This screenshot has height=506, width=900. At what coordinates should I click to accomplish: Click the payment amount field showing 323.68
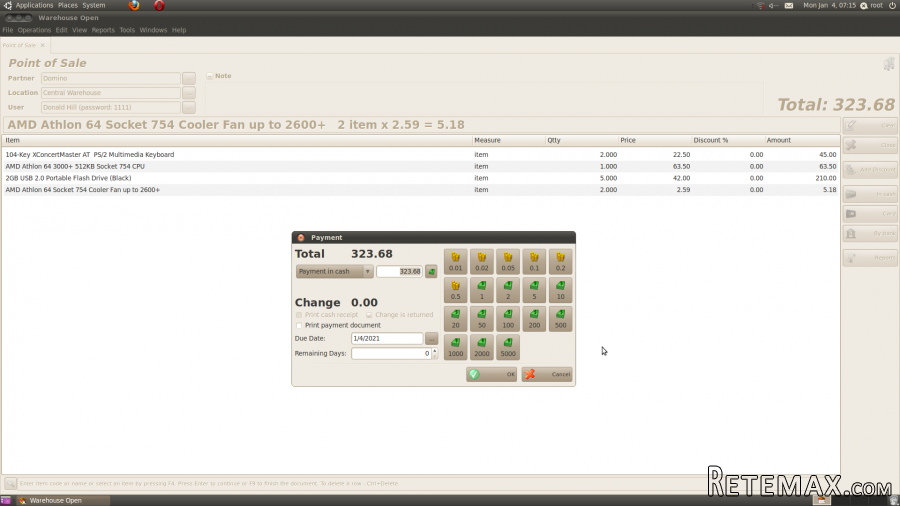399,271
